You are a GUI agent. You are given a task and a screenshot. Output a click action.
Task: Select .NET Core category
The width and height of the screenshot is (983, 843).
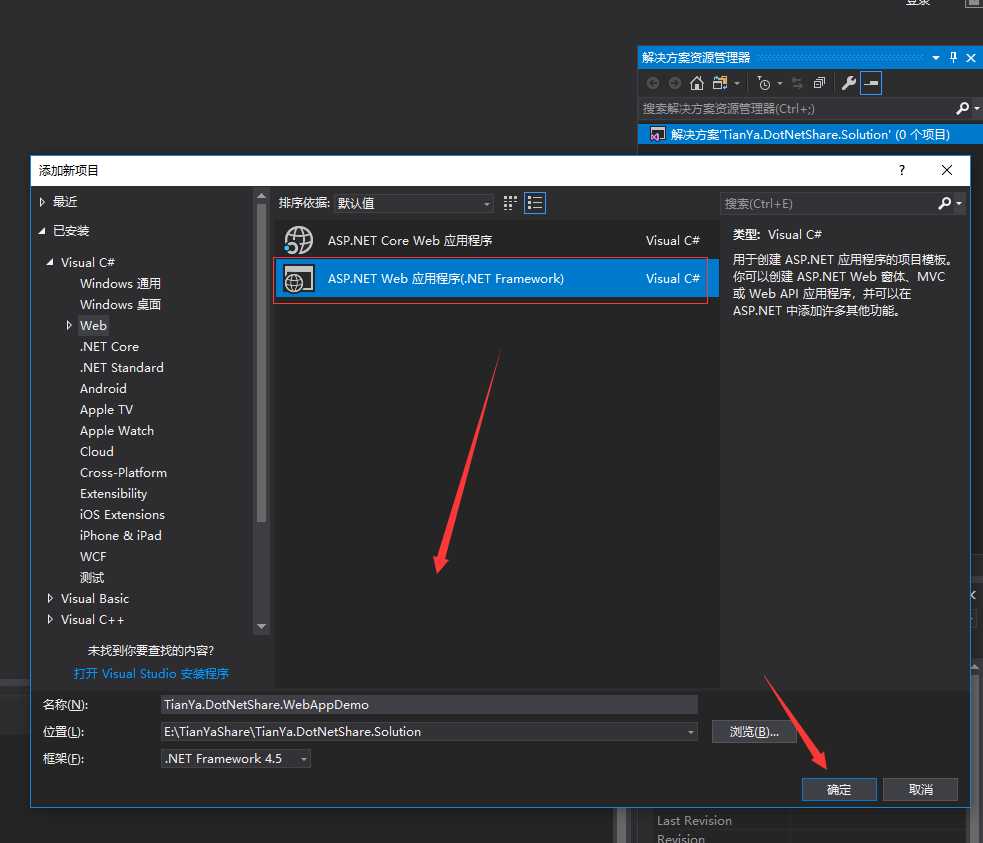coord(109,346)
